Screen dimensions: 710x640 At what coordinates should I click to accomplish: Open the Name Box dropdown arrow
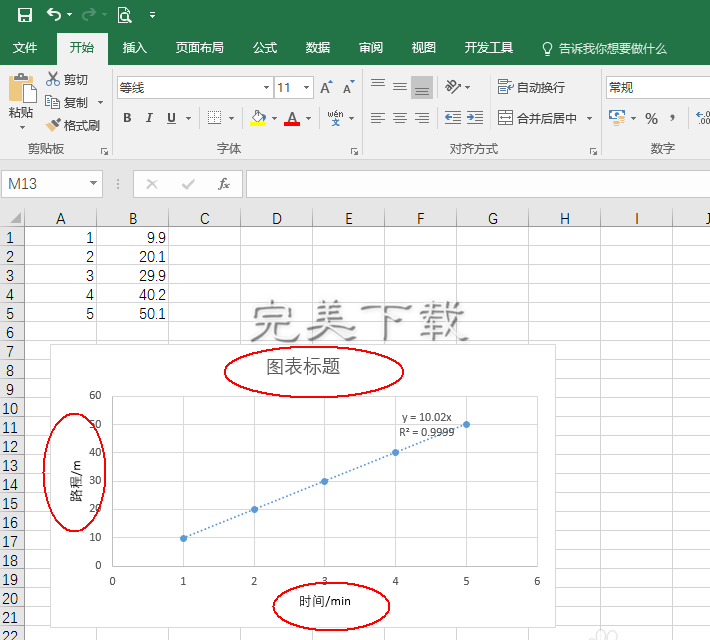coord(94,184)
